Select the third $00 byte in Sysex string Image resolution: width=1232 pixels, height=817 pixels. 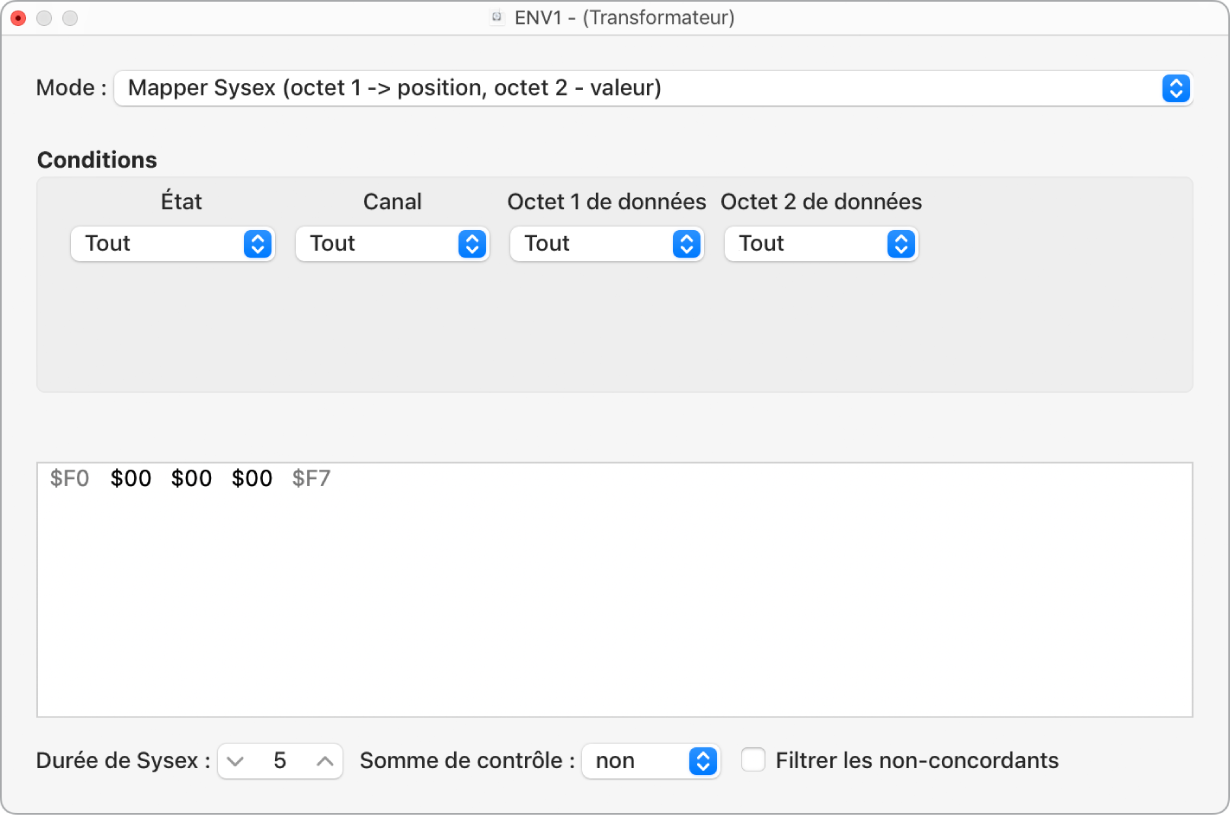coord(252,479)
